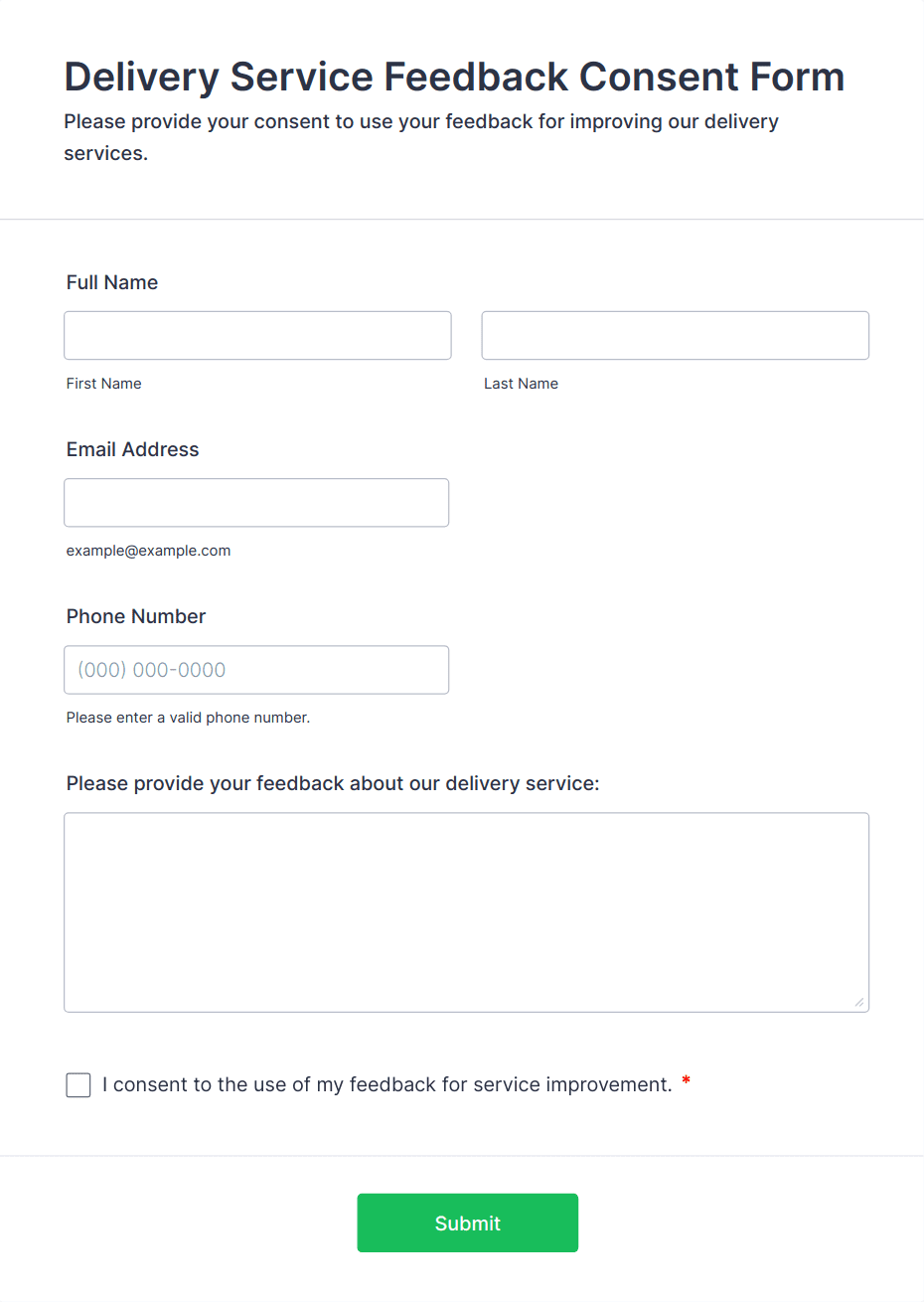Click the "Email Address" field label
This screenshot has width=924, height=1302.
pos(133,449)
